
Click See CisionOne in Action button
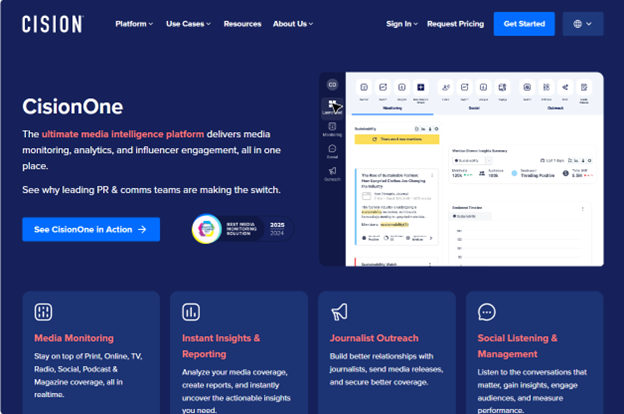[91, 229]
